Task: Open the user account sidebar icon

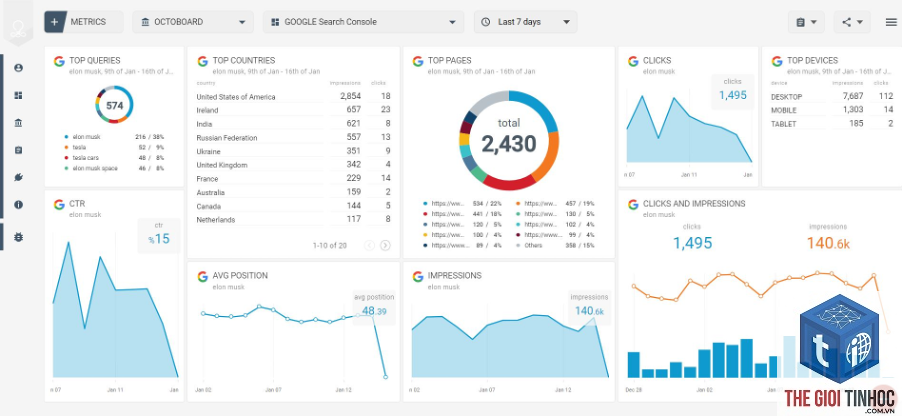Action: tap(18, 68)
